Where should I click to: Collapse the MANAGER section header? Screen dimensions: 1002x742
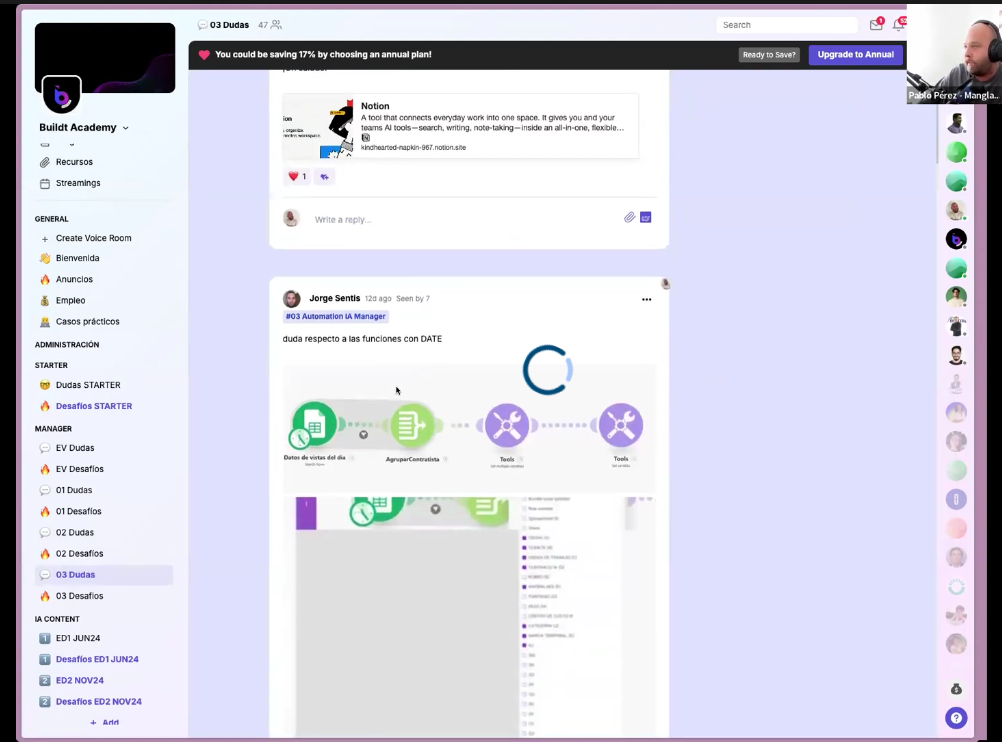click(x=53, y=428)
